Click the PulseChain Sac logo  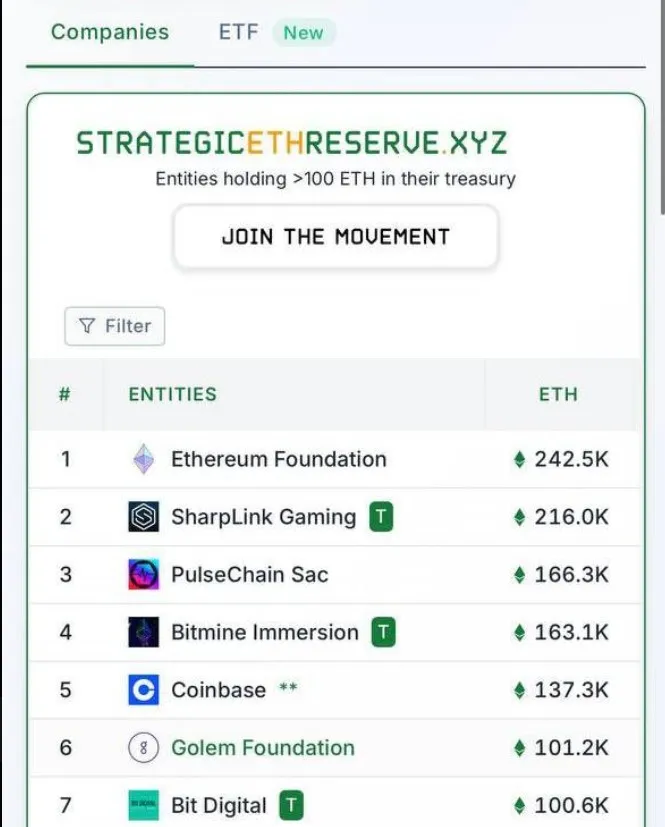point(142,575)
